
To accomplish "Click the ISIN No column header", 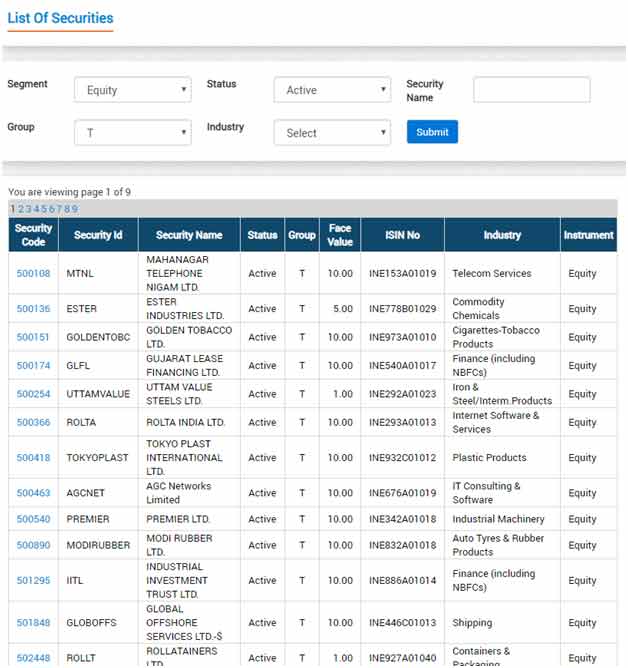I will pyautogui.click(x=402, y=235).
